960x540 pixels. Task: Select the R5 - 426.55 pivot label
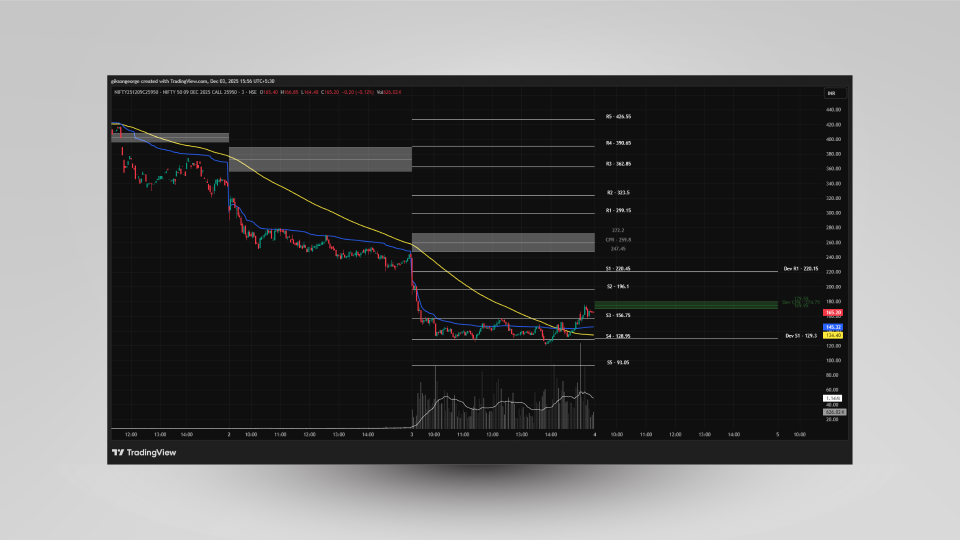[618, 117]
